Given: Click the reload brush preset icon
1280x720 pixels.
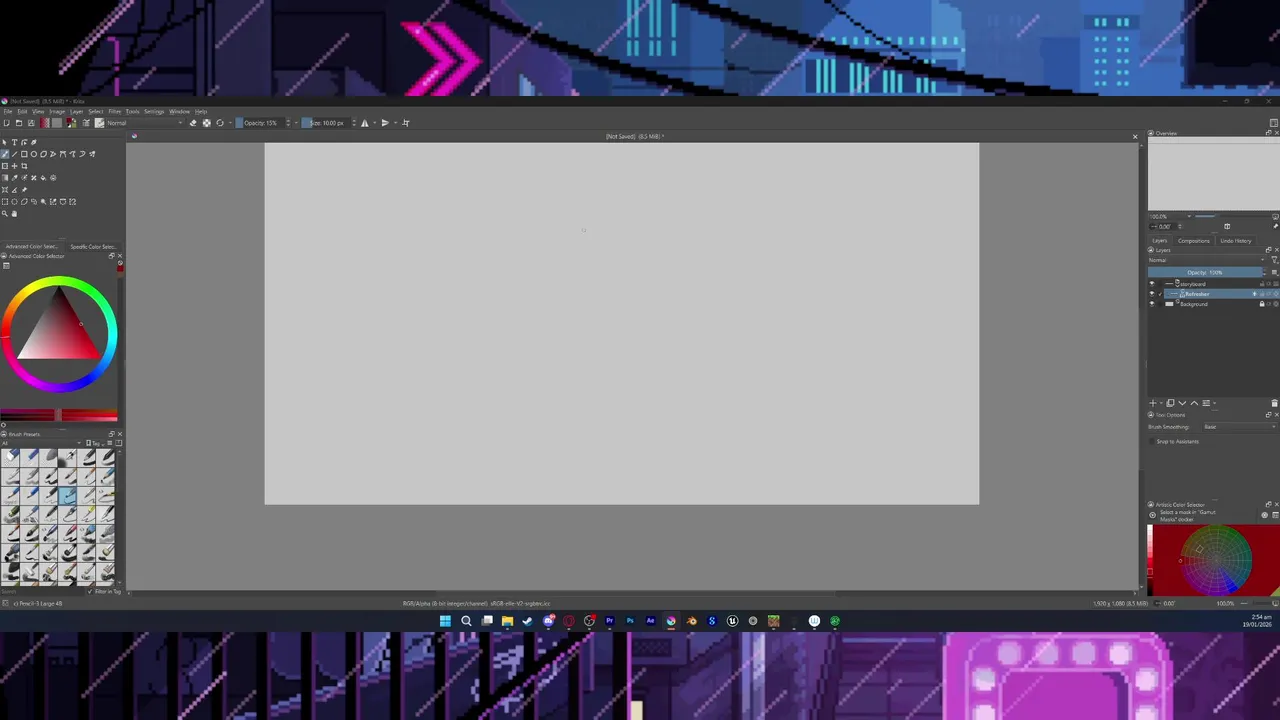Looking at the screenshot, I should pyautogui.click(x=220, y=123).
